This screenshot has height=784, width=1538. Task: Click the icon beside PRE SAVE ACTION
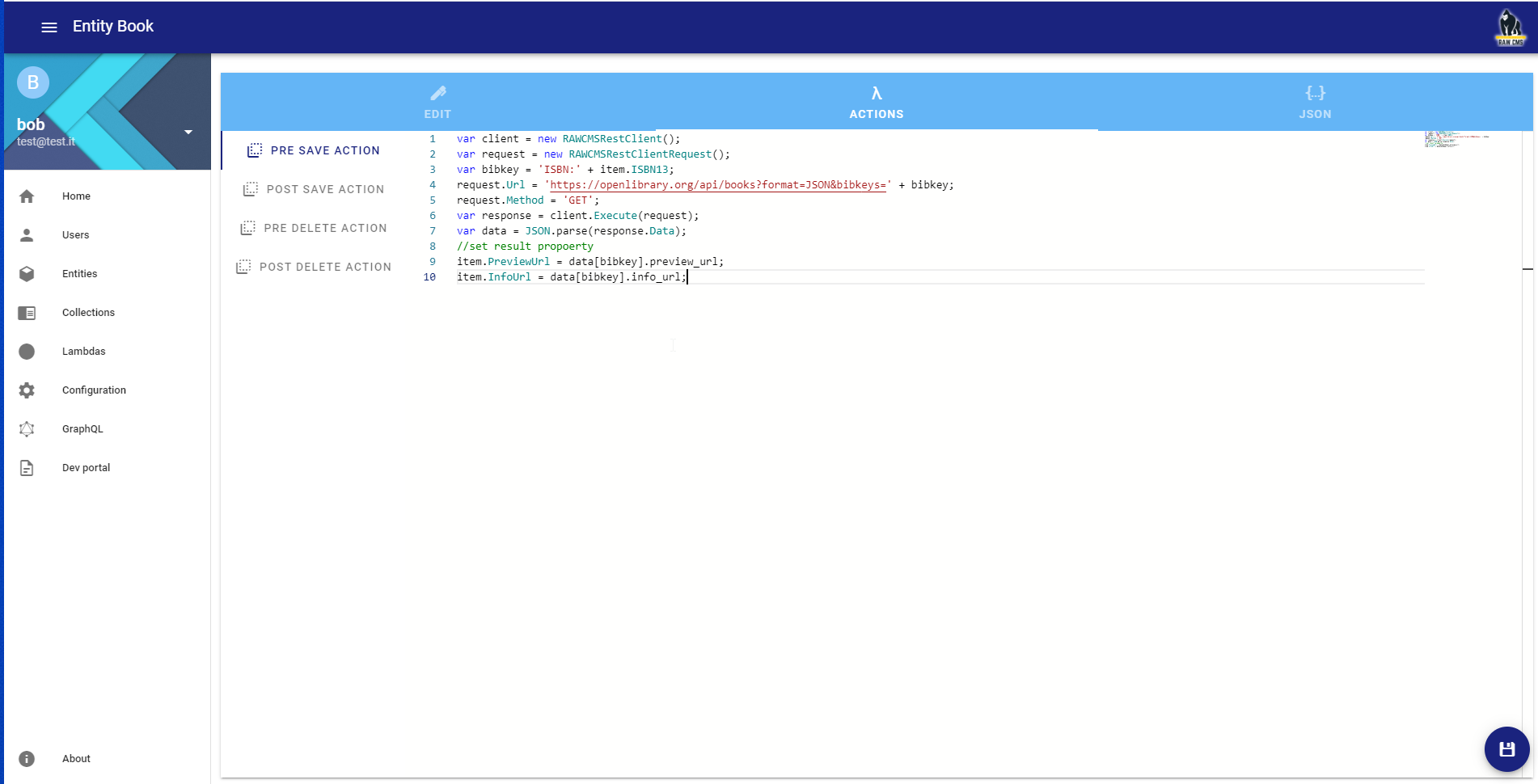tap(255, 150)
